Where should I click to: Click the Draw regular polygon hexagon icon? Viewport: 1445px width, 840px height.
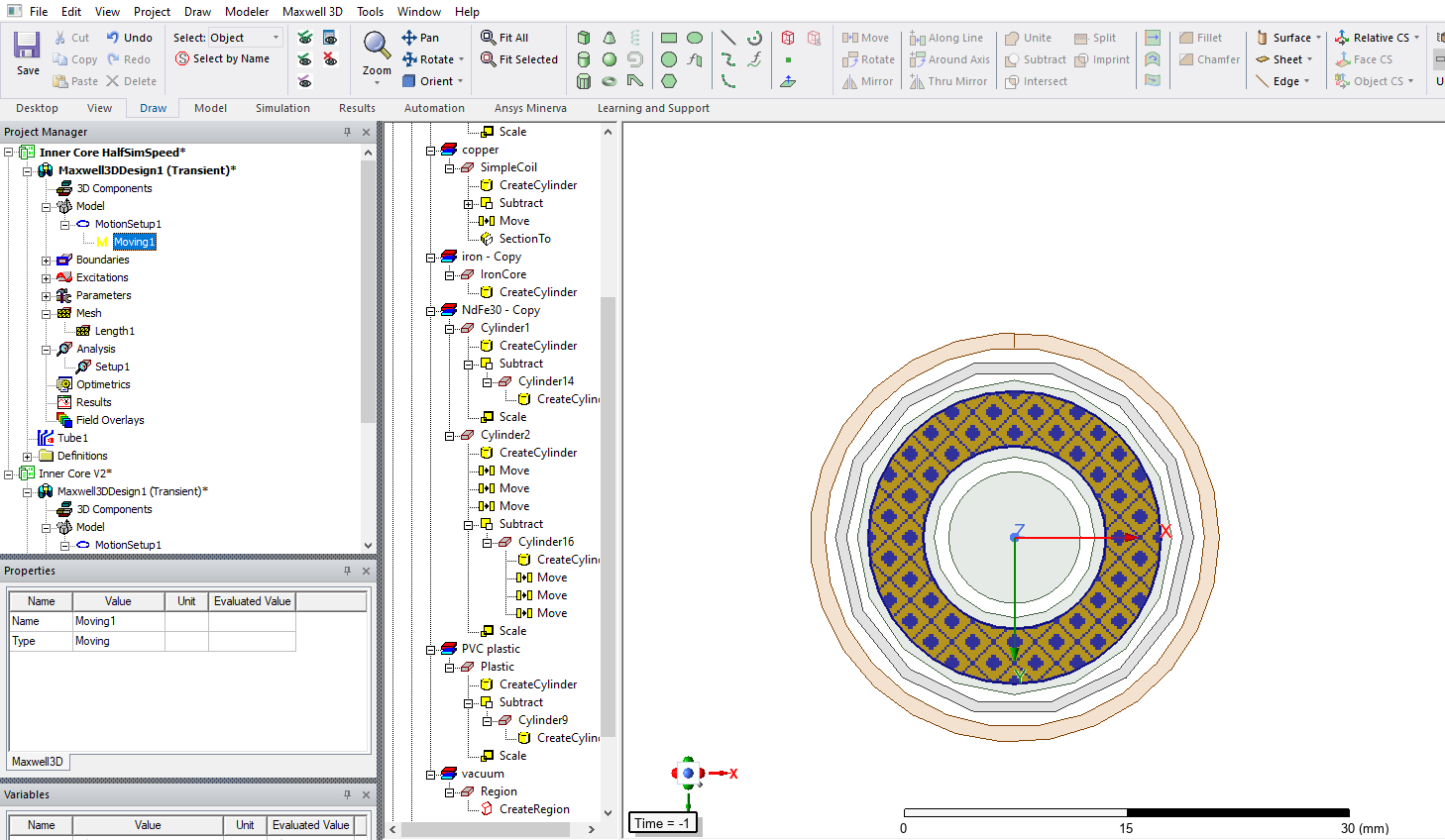point(669,81)
